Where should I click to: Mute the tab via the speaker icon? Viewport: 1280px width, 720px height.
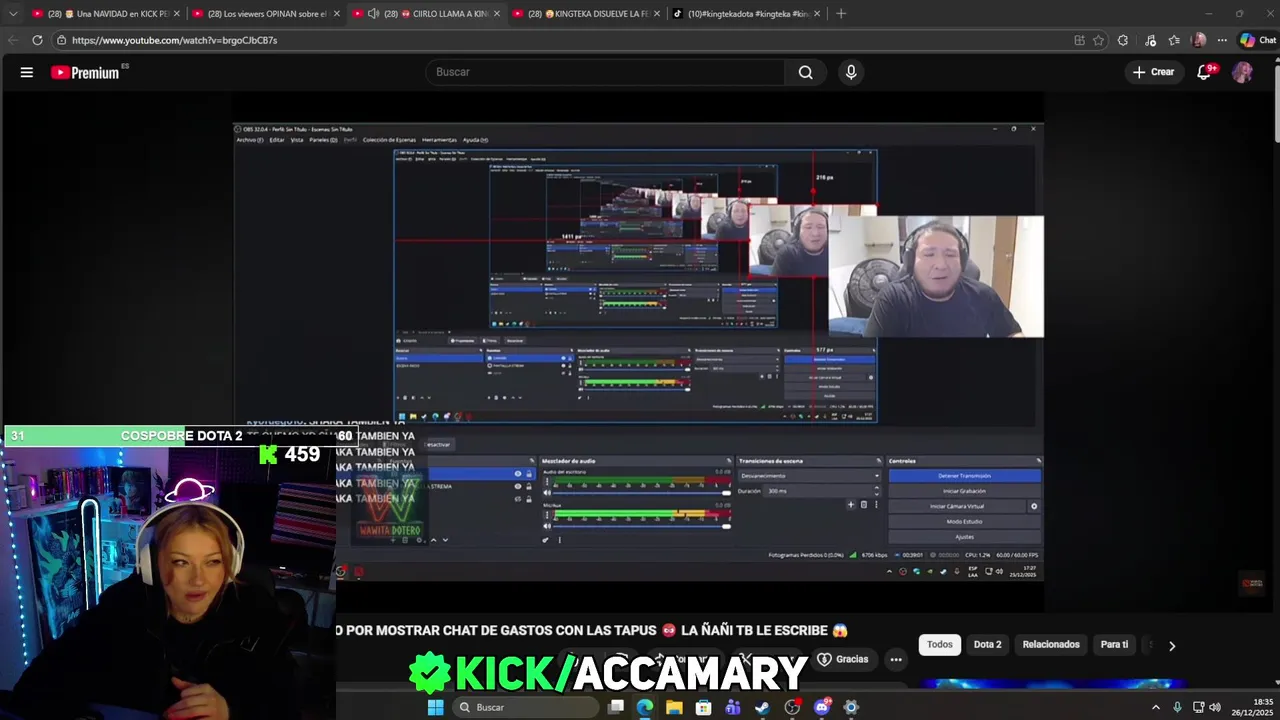[373, 14]
